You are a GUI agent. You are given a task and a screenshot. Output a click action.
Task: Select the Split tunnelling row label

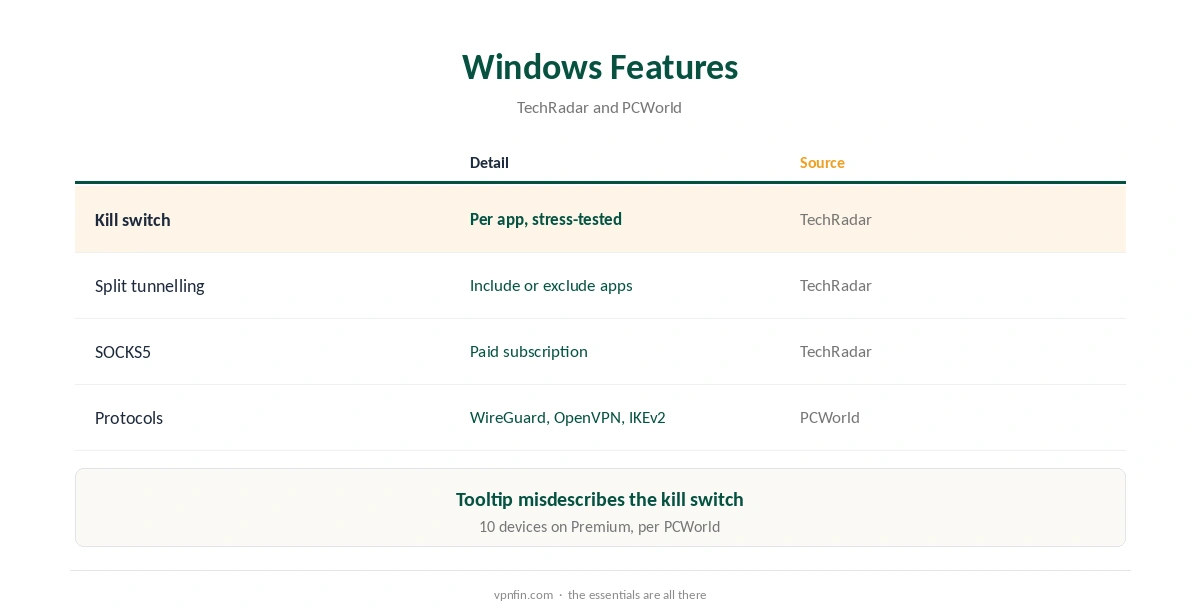150,286
